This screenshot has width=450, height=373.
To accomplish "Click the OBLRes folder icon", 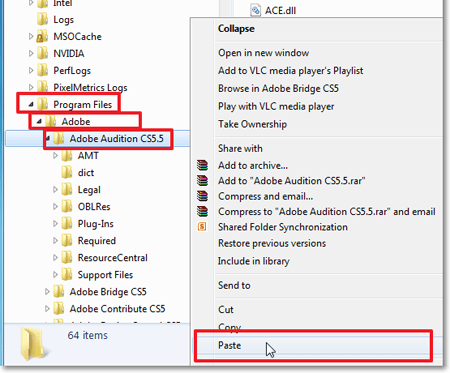I will coord(67,206).
